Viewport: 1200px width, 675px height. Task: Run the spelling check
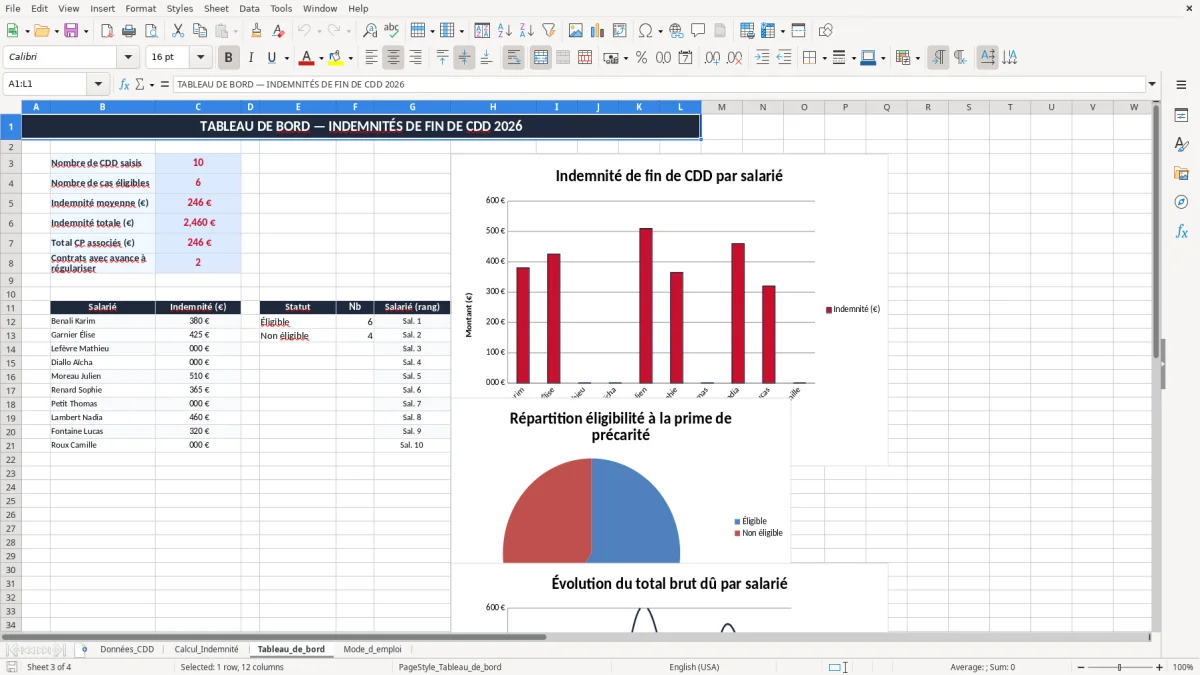392,31
